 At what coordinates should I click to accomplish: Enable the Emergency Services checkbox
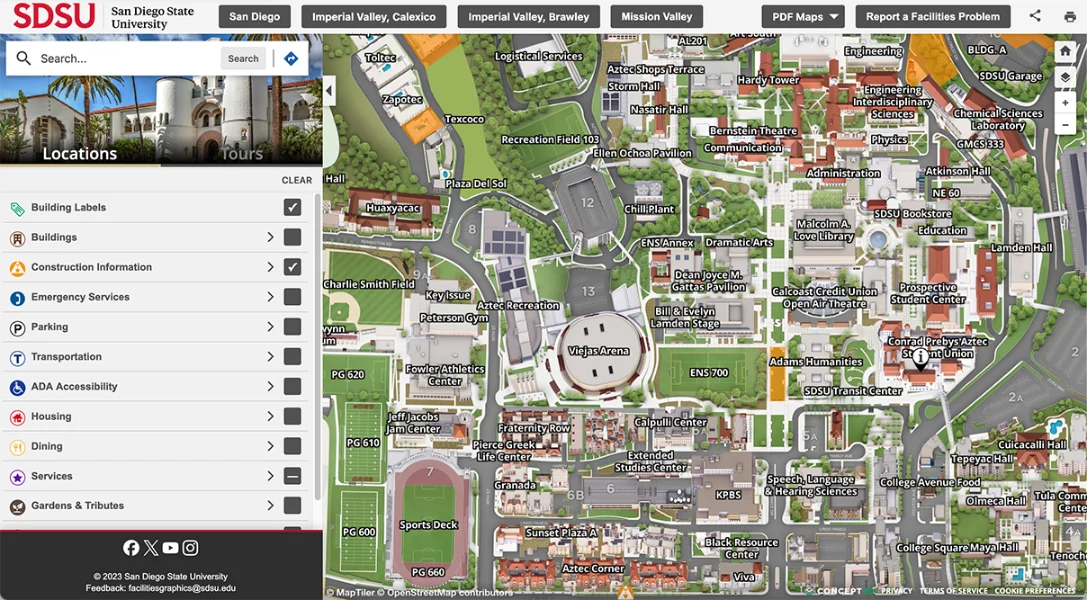(x=293, y=297)
